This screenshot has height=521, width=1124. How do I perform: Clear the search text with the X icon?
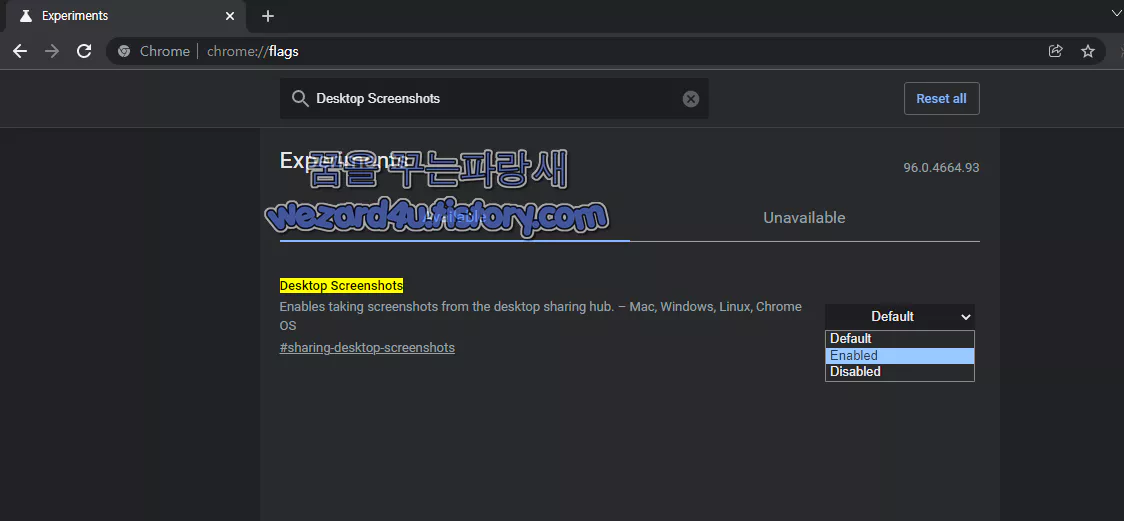point(690,99)
